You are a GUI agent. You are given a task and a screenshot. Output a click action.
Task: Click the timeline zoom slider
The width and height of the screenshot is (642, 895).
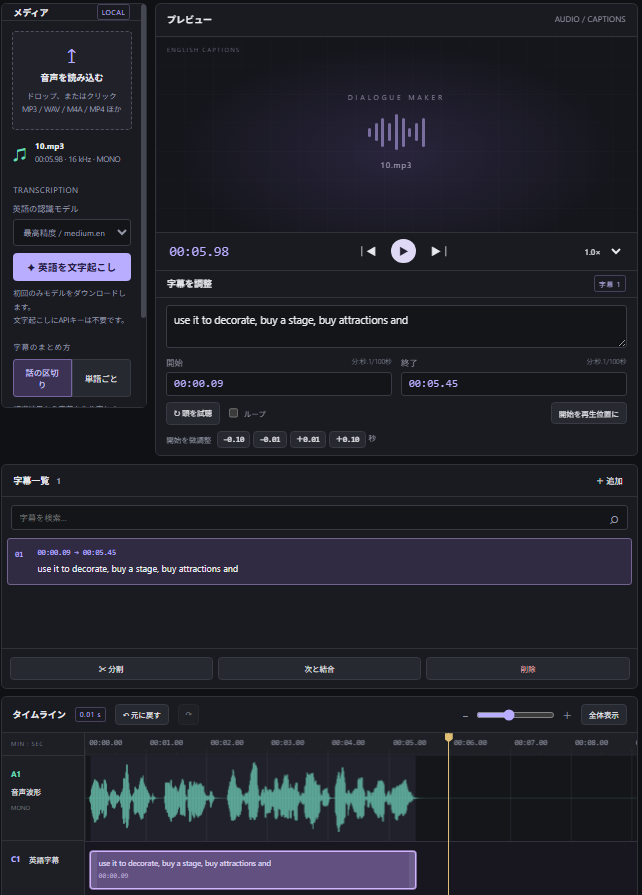coord(515,715)
